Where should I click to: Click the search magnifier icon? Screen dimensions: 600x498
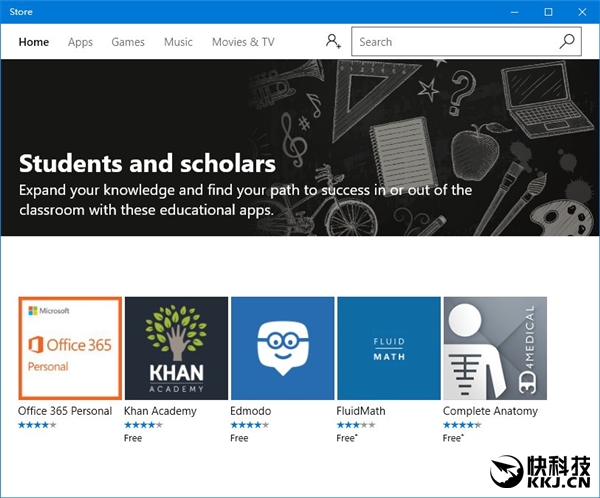567,42
